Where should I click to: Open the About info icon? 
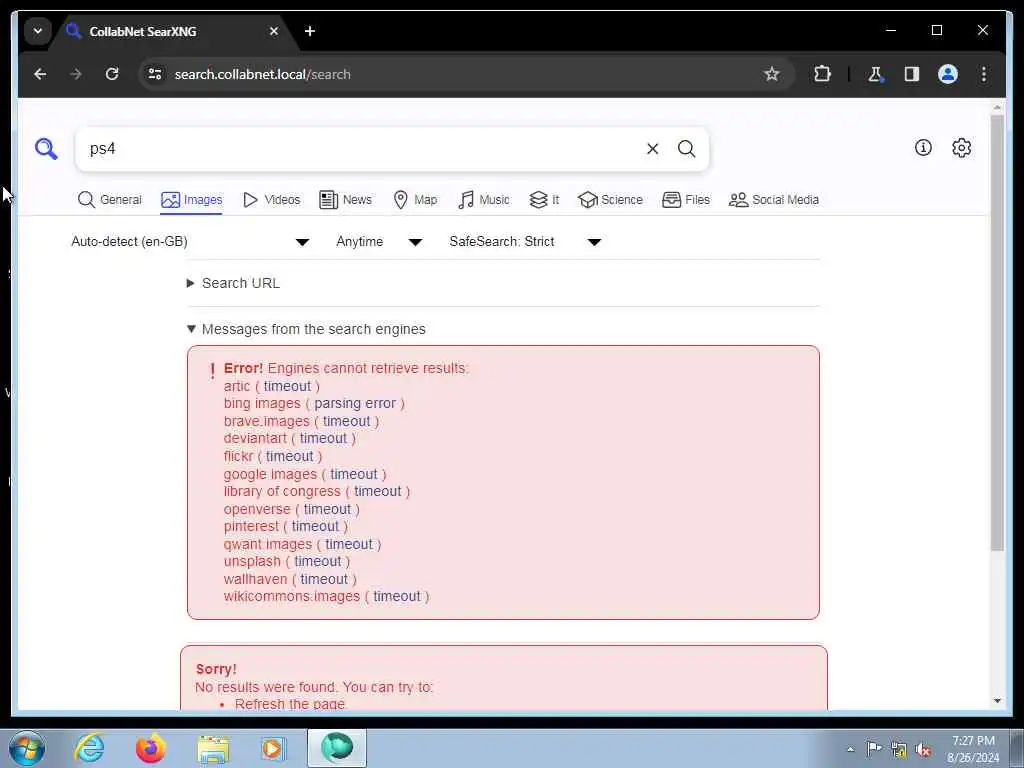click(923, 148)
